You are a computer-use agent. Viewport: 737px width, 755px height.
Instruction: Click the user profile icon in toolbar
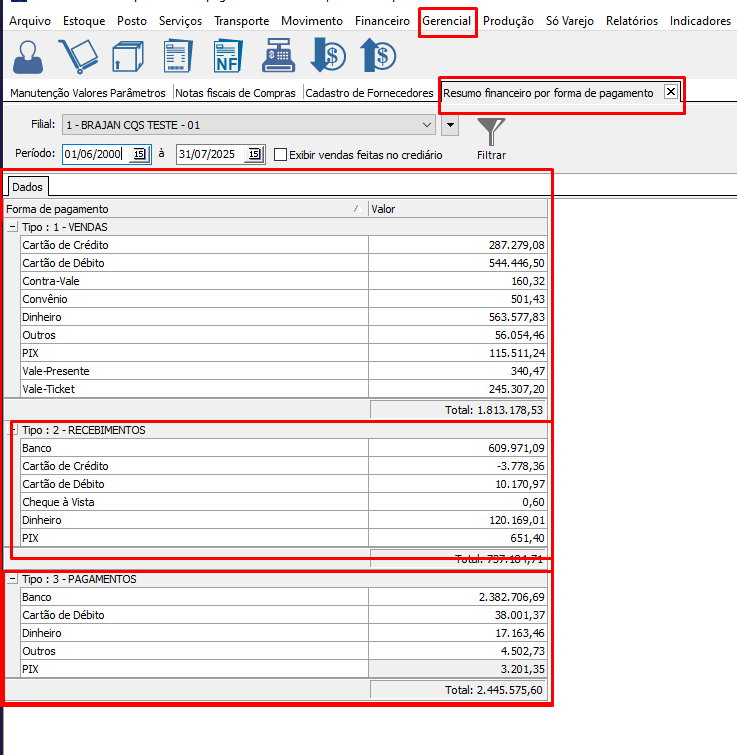click(x=30, y=57)
